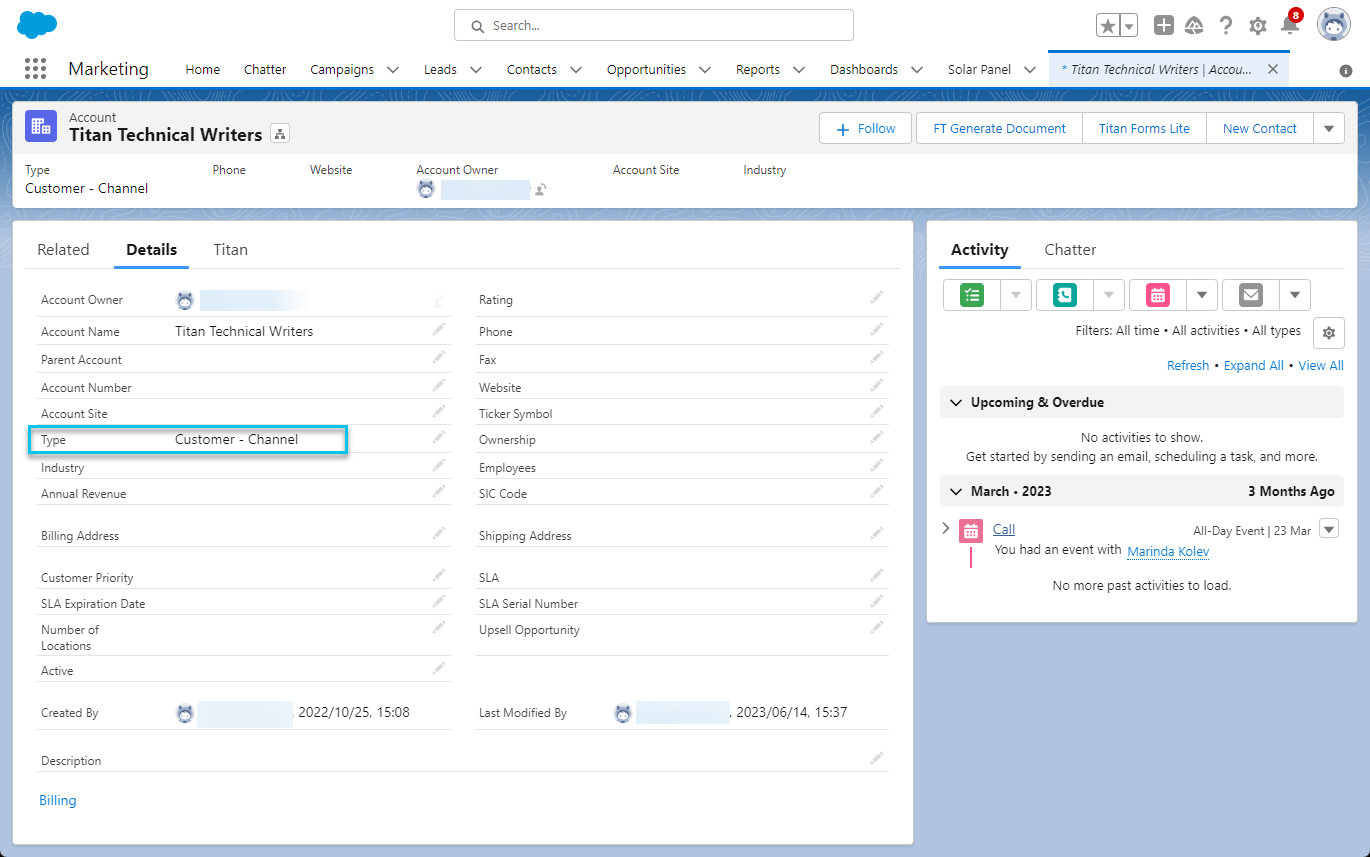
Task: Expand the Solar Panel dropdown chevron
Action: (1031, 69)
